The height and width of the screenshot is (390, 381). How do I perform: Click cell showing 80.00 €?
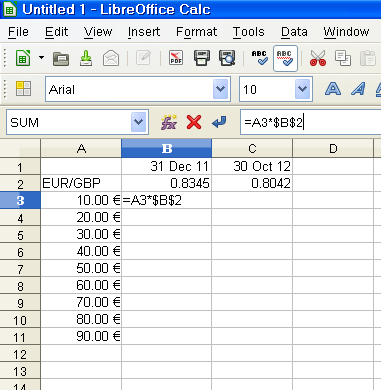point(81,319)
